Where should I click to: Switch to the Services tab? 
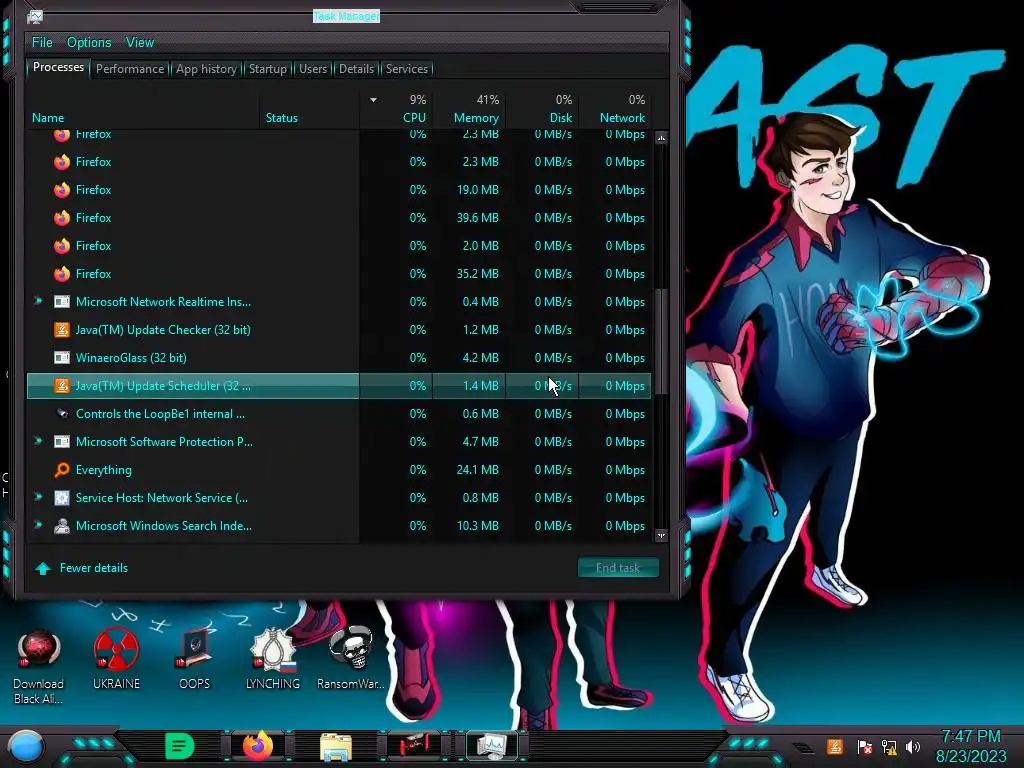tap(407, 69)
